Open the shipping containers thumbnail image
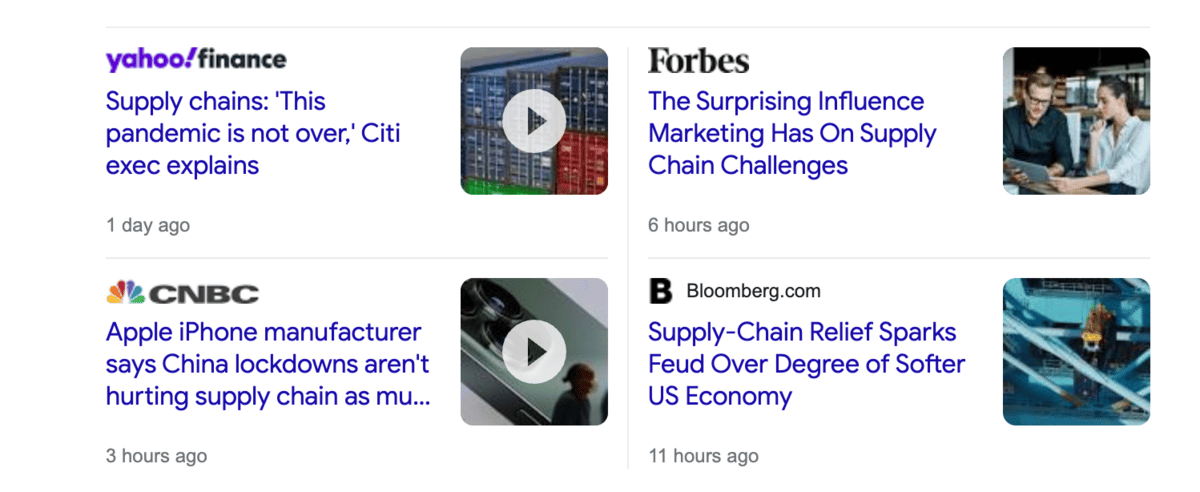The width and height of the screenshot is (1200, 492). [534, 121]
